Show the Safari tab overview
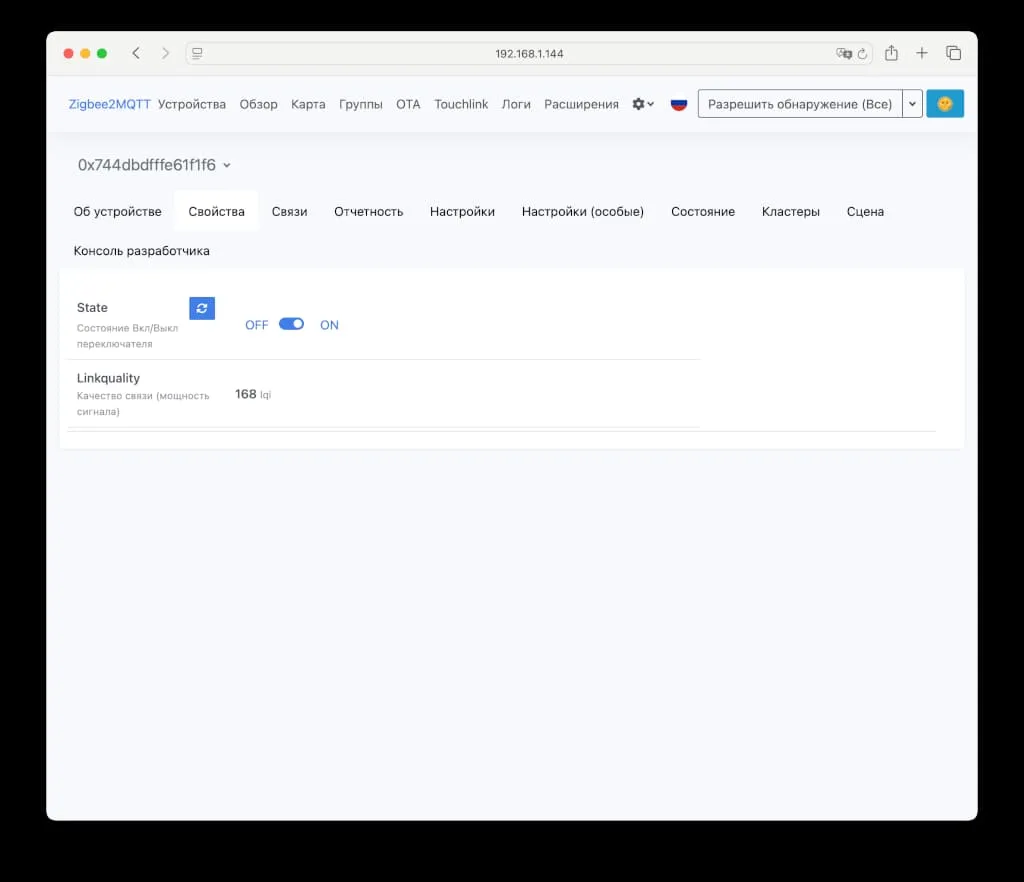Viewport: 1024px width, 882px height. [x=953, y=53]
